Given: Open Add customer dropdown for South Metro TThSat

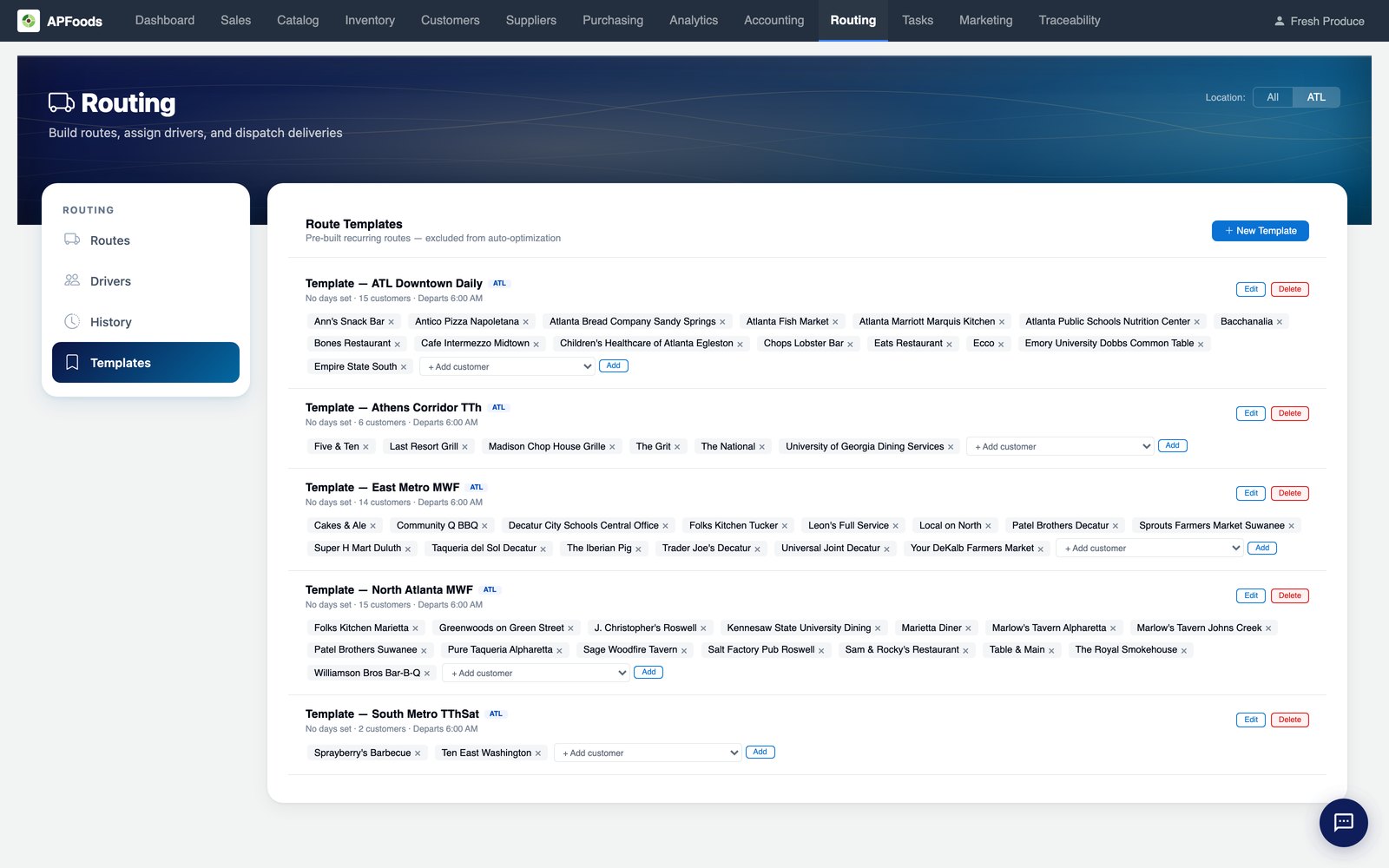Looking at the screenshot, I should (x=648, y=753).
